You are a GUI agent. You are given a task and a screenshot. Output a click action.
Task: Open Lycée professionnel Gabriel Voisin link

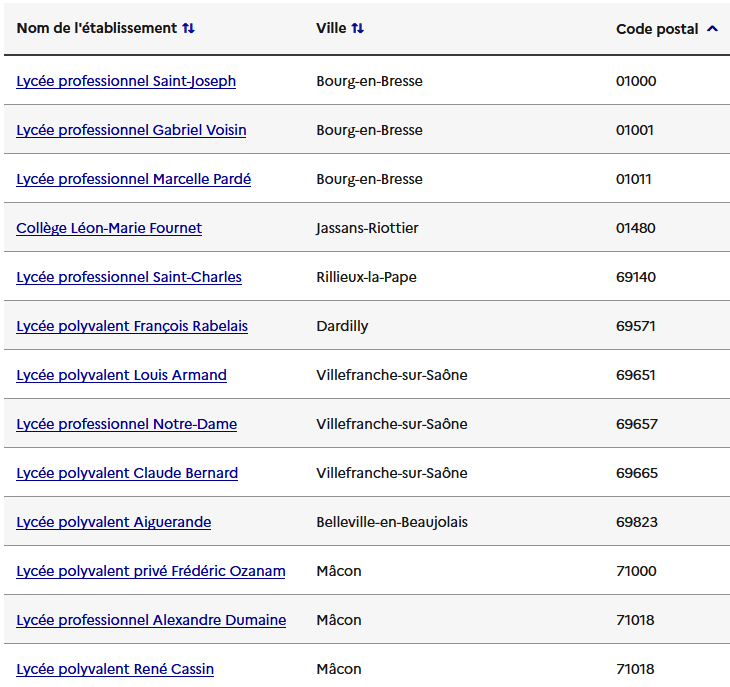(131, 130)
